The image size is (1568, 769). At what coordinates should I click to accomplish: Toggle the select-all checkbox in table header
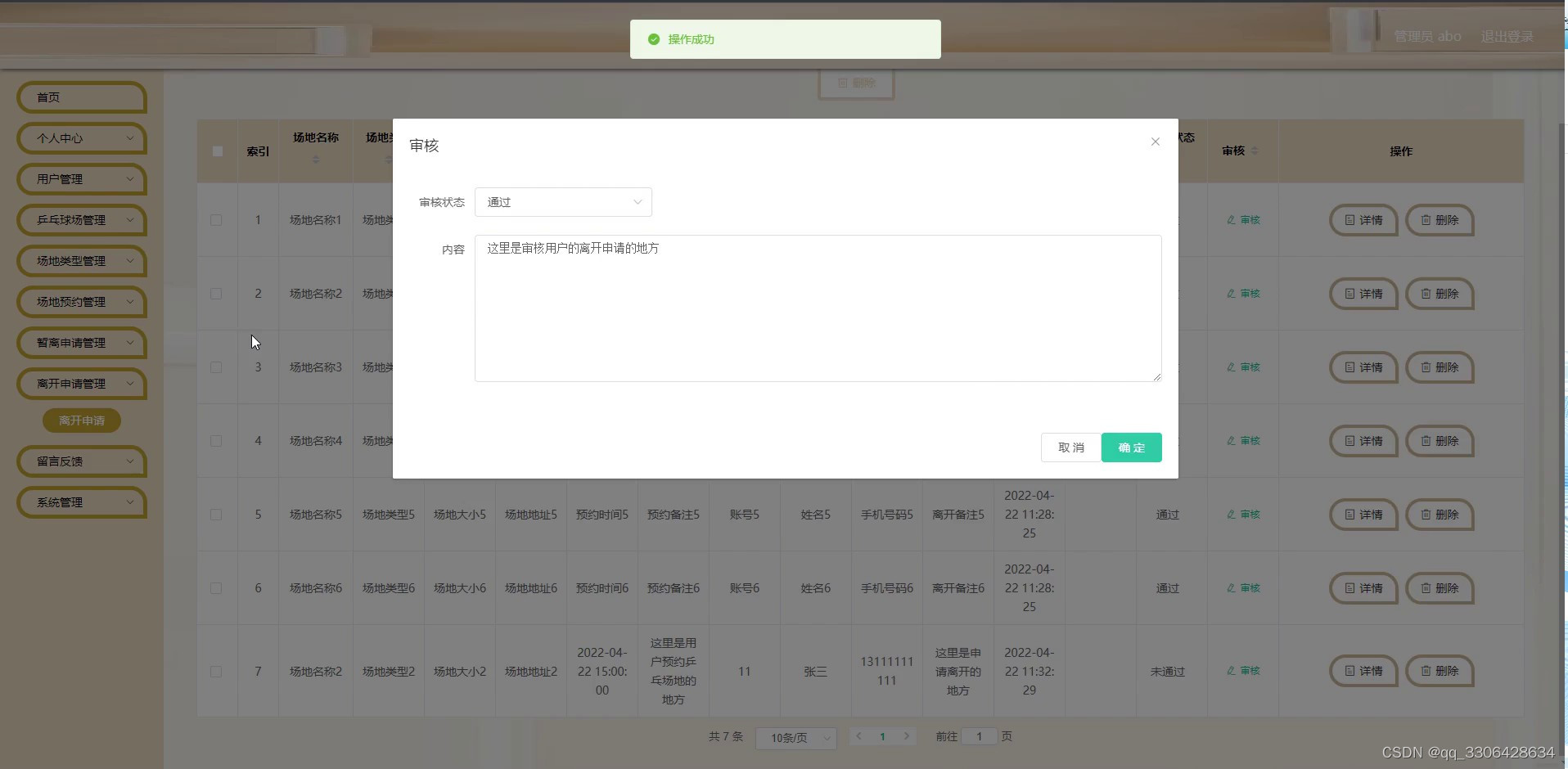click(217, 151)
